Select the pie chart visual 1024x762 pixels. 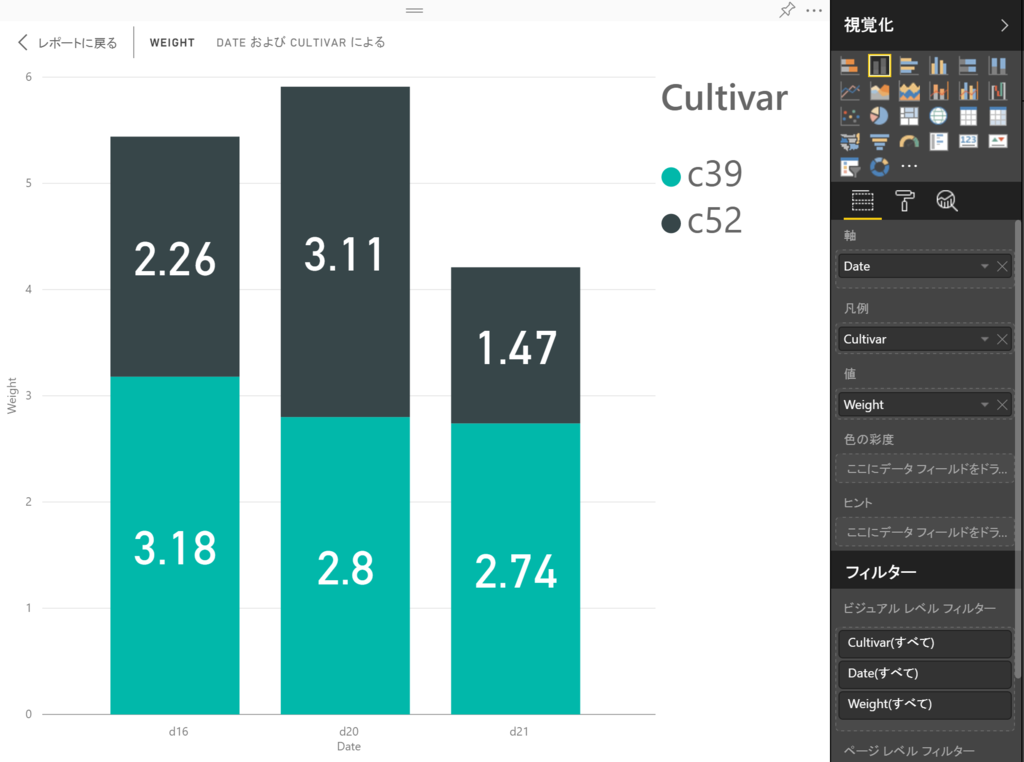879,116
